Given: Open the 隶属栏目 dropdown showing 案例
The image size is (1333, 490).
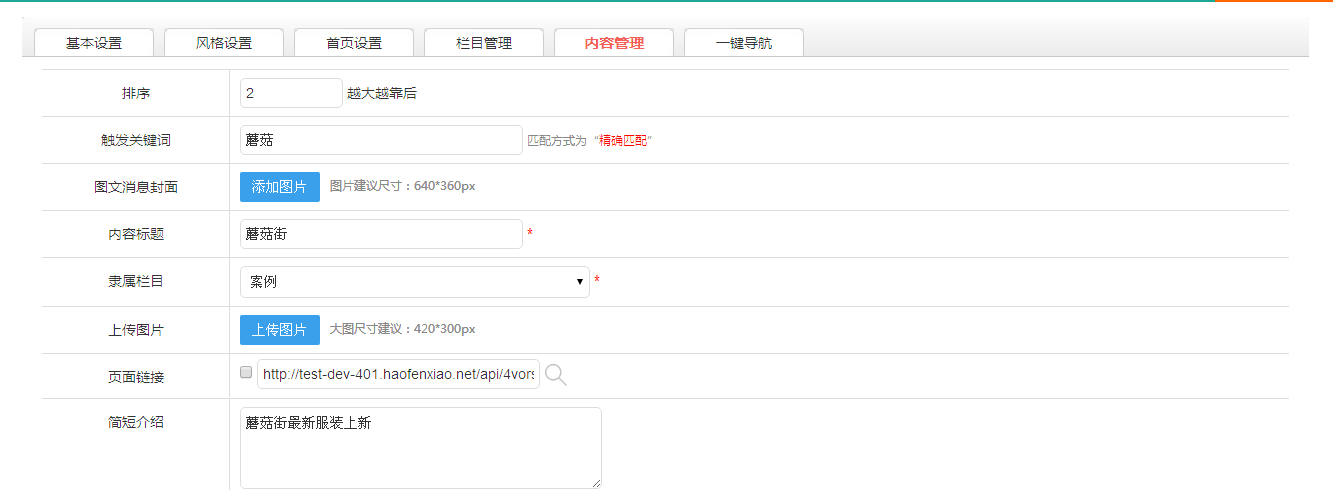Looking at the screenshot, I should [414, 282].
